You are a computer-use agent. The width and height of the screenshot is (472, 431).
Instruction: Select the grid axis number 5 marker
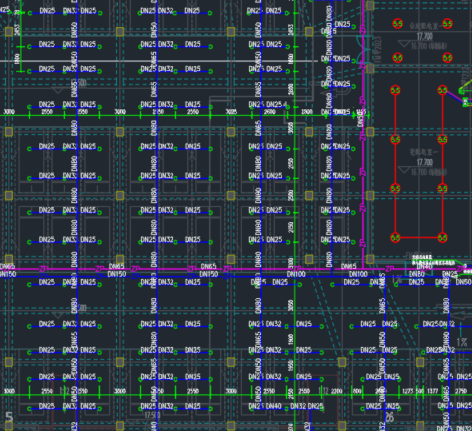click(9, 417)
